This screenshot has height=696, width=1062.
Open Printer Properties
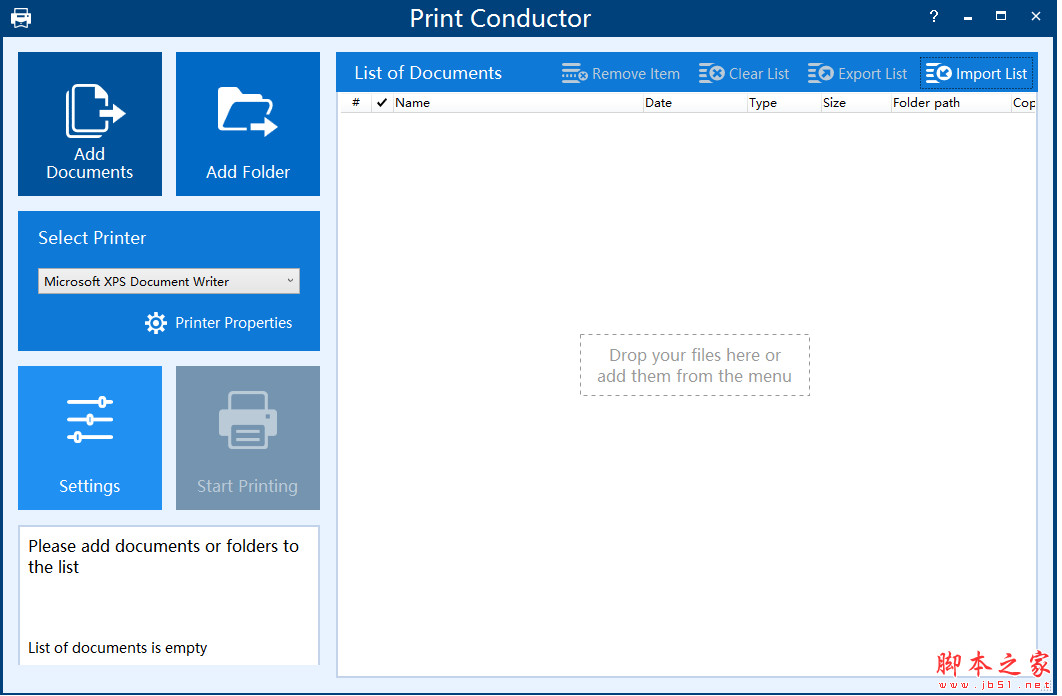pos(219,323)
